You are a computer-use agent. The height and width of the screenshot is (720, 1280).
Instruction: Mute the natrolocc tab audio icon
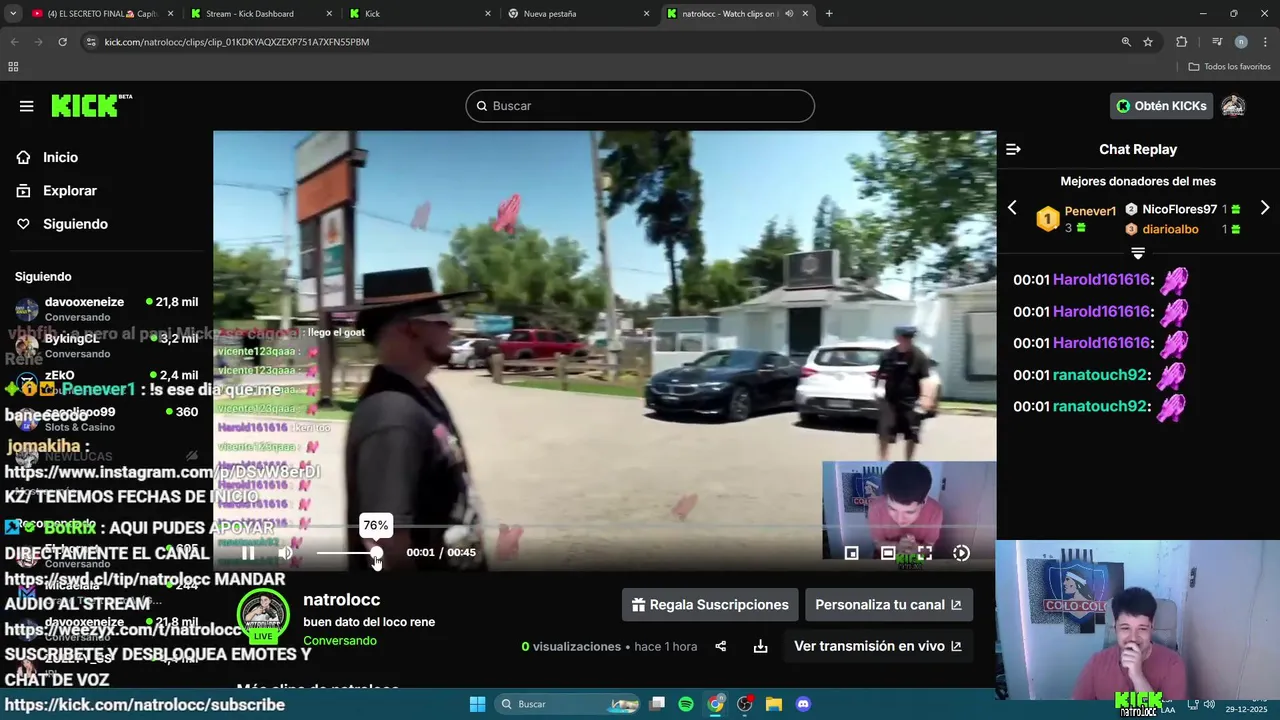789,14
